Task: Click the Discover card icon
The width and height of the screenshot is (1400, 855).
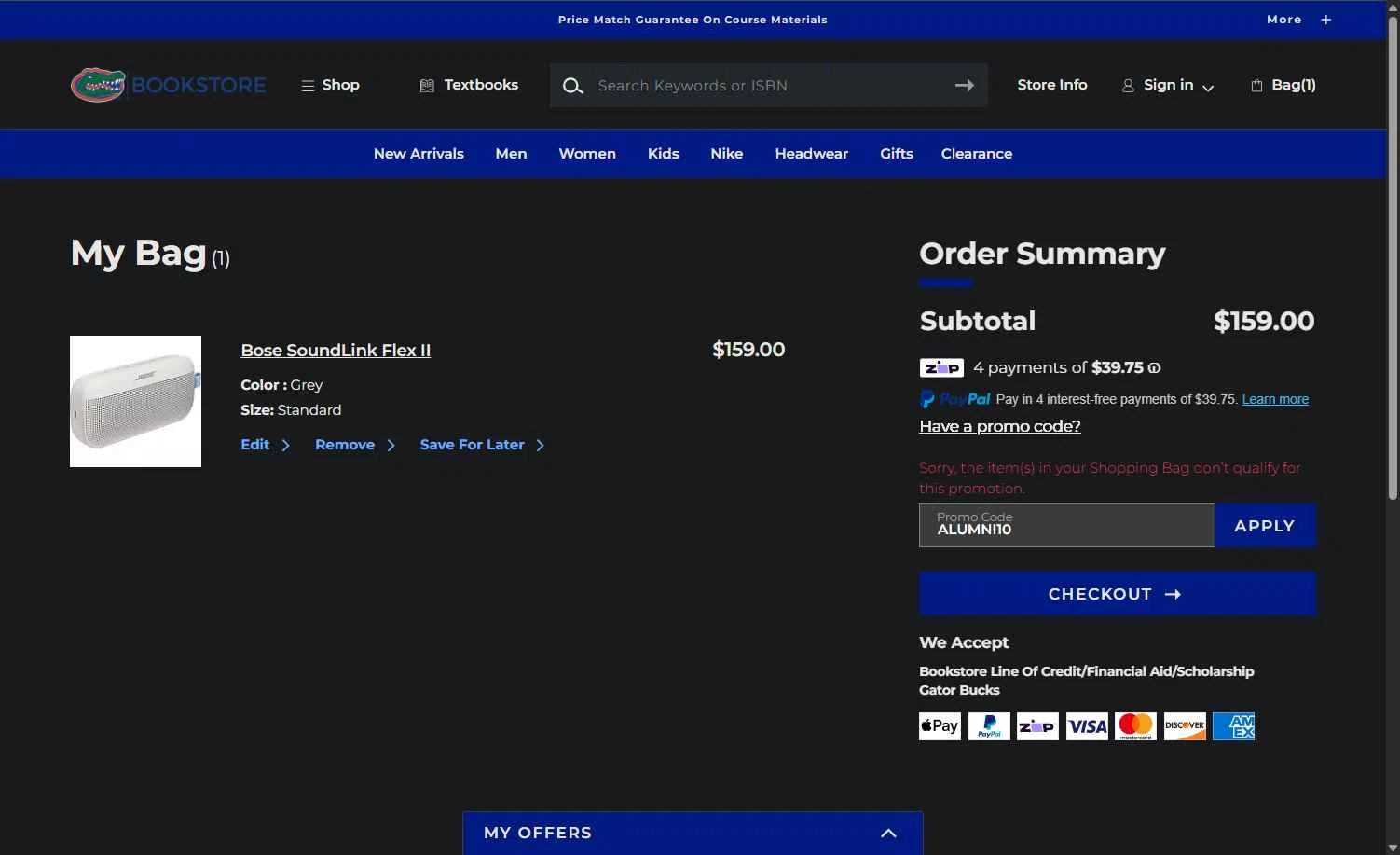Action: coord(1185,726)
